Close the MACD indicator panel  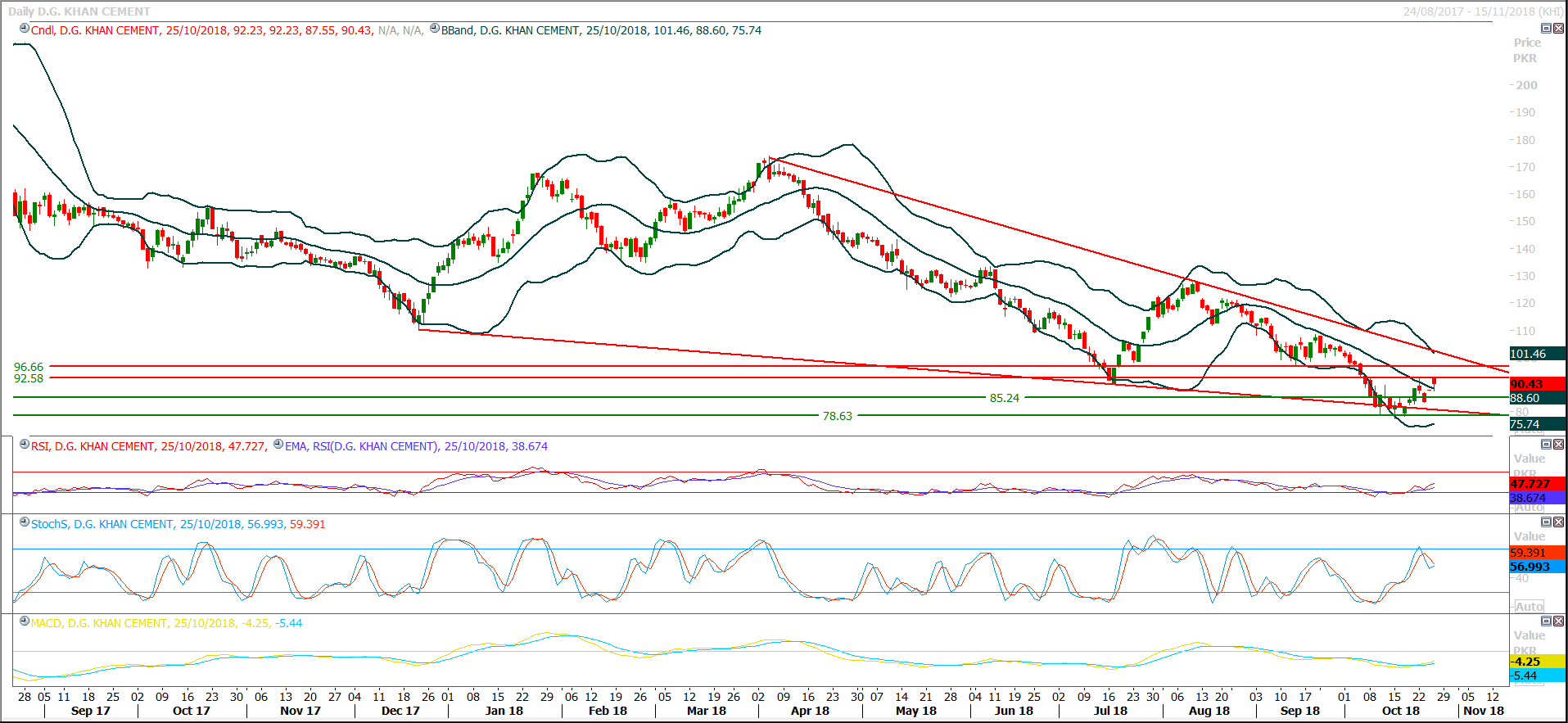[1558, 621]
